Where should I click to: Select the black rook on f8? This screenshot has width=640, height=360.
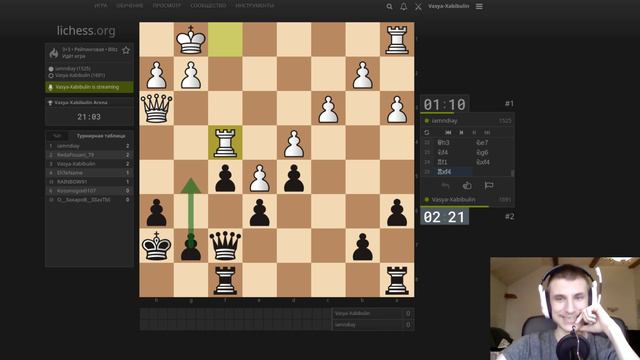225,280
